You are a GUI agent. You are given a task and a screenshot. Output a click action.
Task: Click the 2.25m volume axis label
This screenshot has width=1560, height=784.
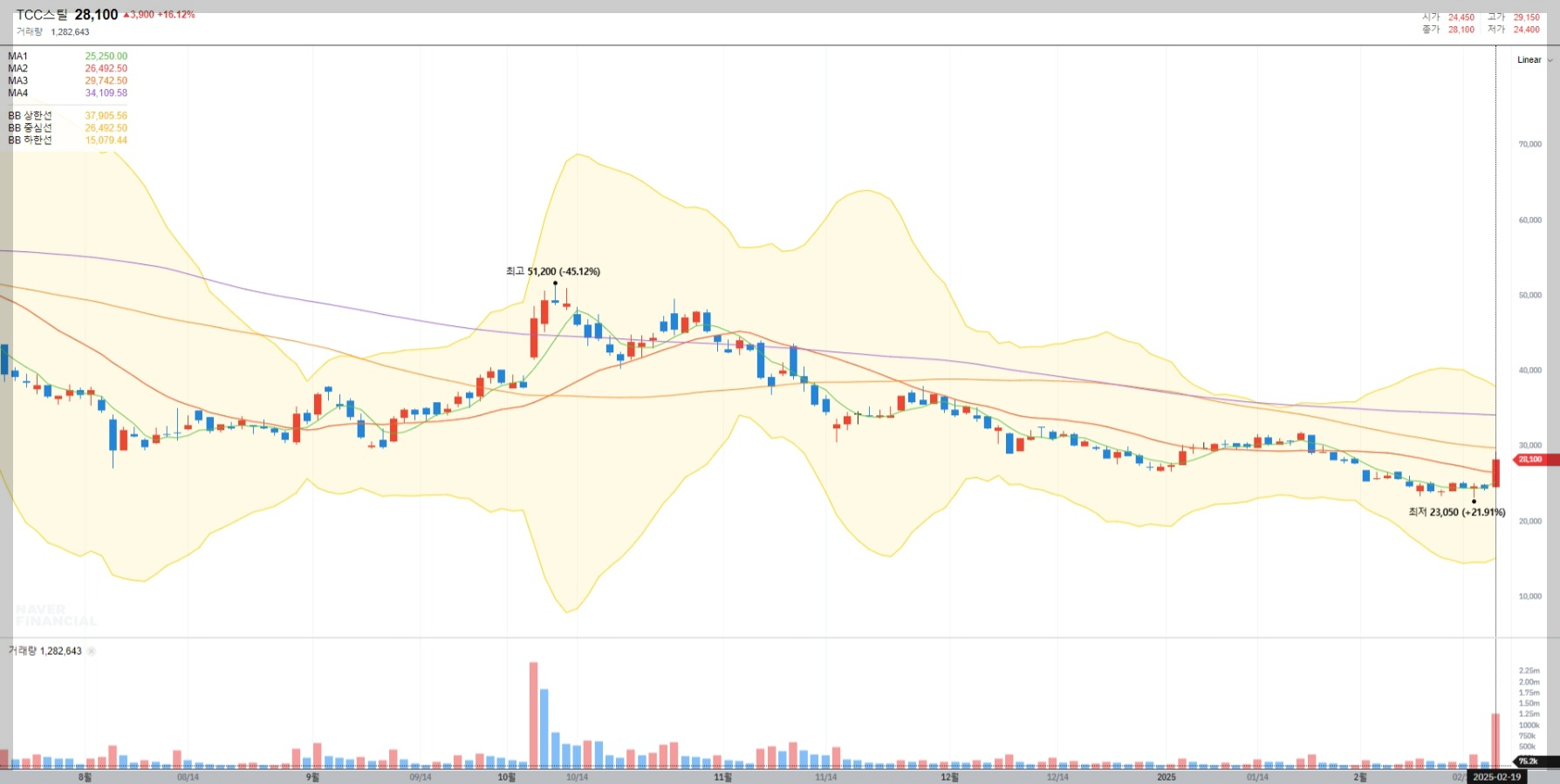click(x=1529, y=672)
